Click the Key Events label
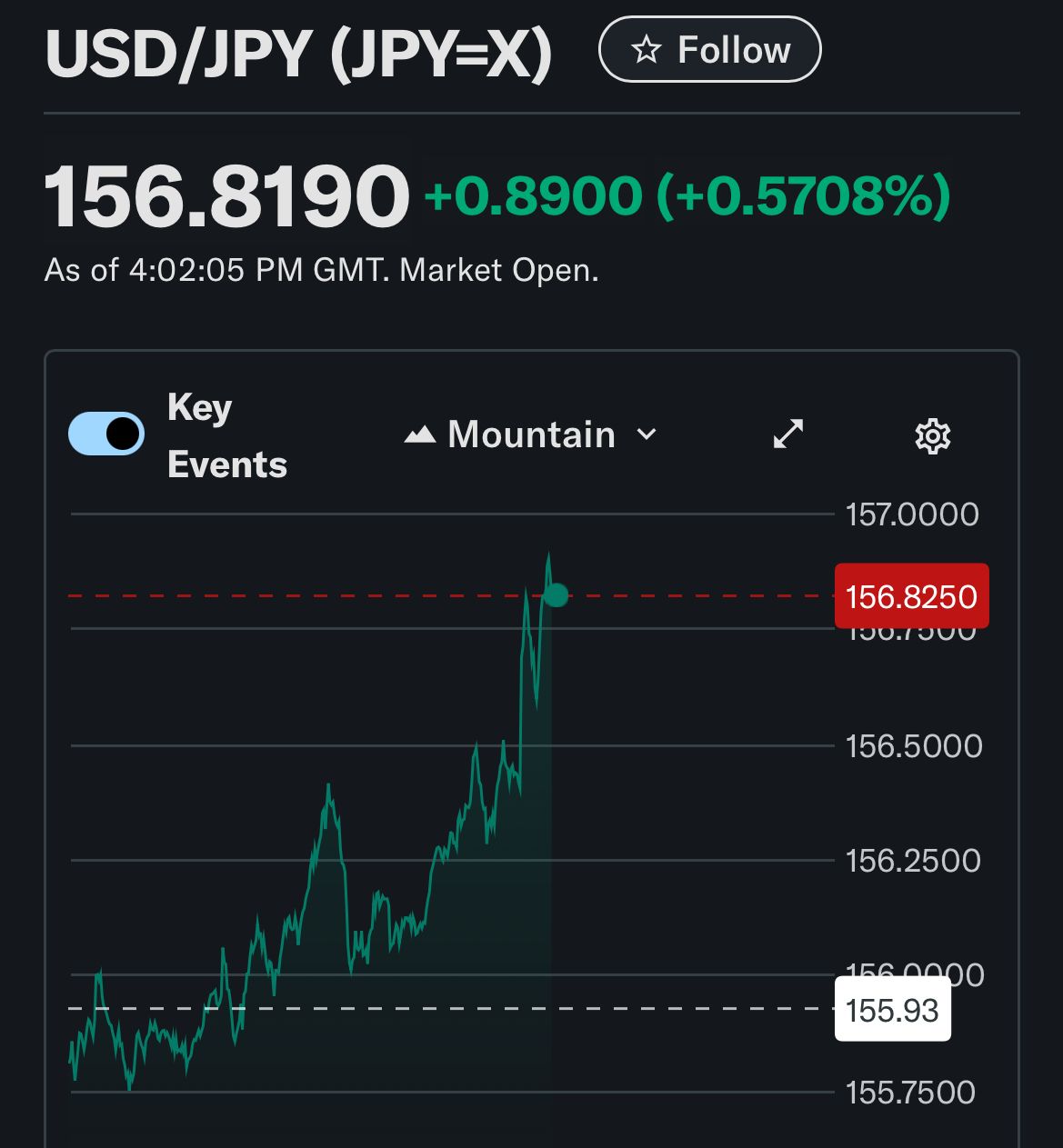The width and height of the screenshot is (1063, 1148). [226, 435]
